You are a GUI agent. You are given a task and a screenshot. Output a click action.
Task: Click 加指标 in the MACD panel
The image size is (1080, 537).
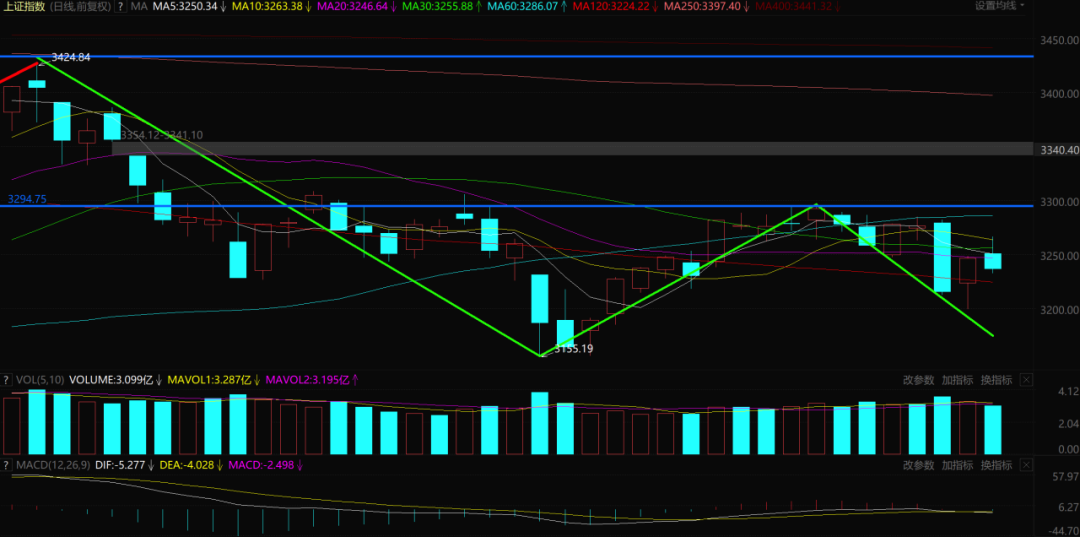click(957, 465)
